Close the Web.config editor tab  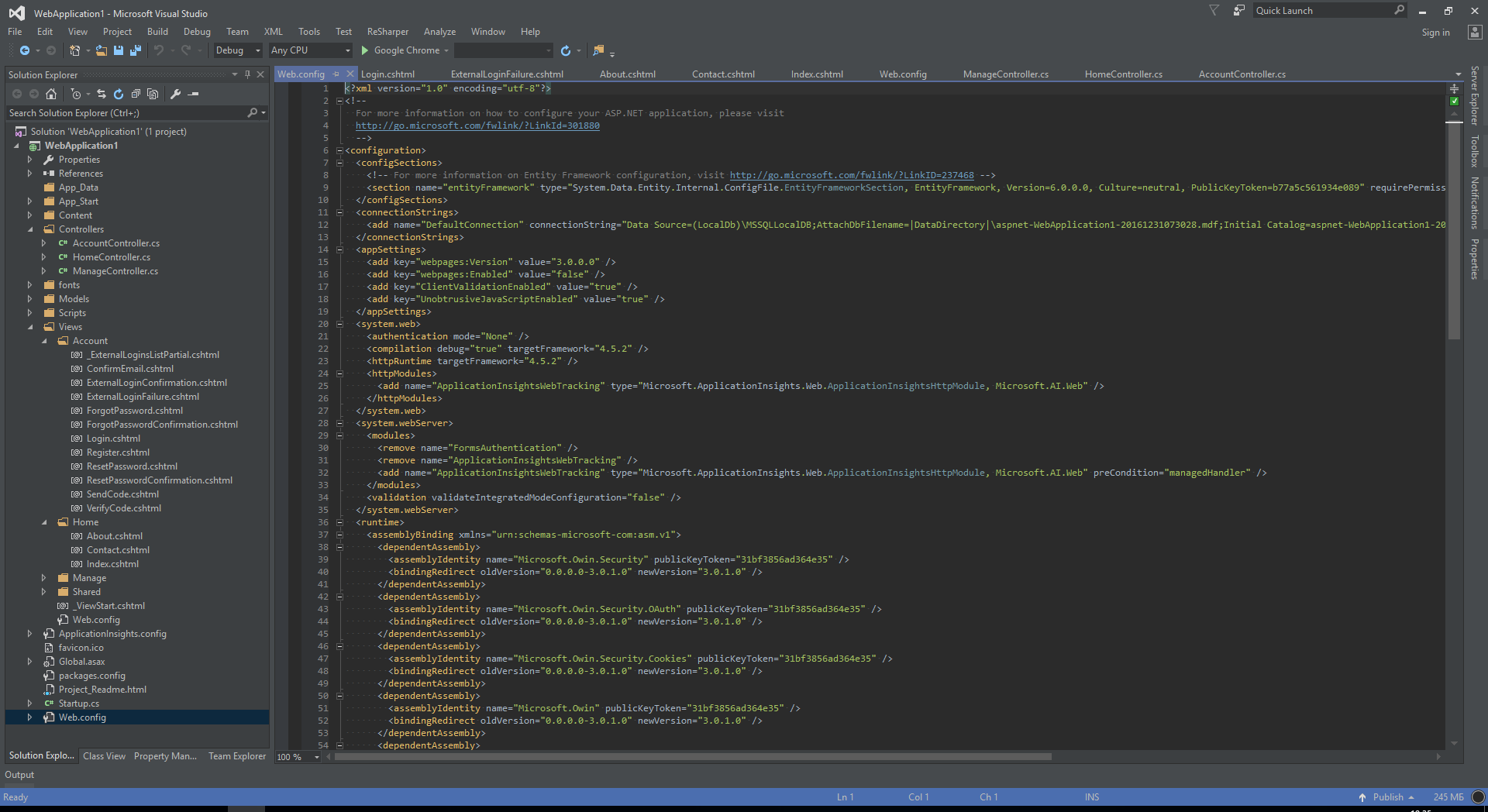pyautogui.click(x=349, y=74)
